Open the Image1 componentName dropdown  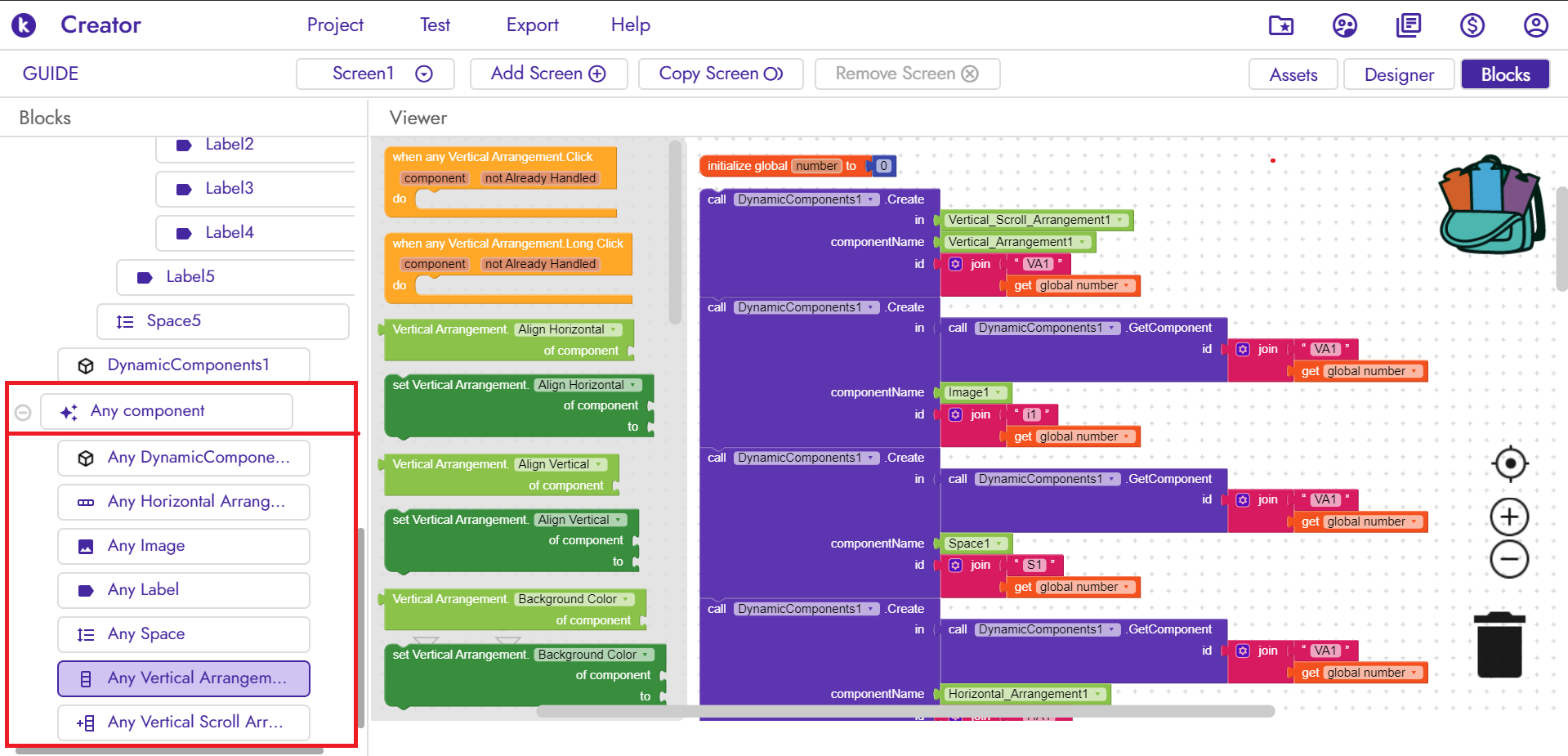click(998, 392)
